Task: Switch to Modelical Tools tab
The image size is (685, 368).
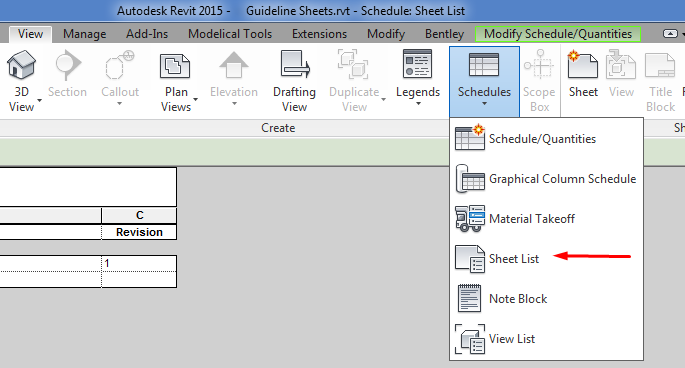Action: (230, 34)
